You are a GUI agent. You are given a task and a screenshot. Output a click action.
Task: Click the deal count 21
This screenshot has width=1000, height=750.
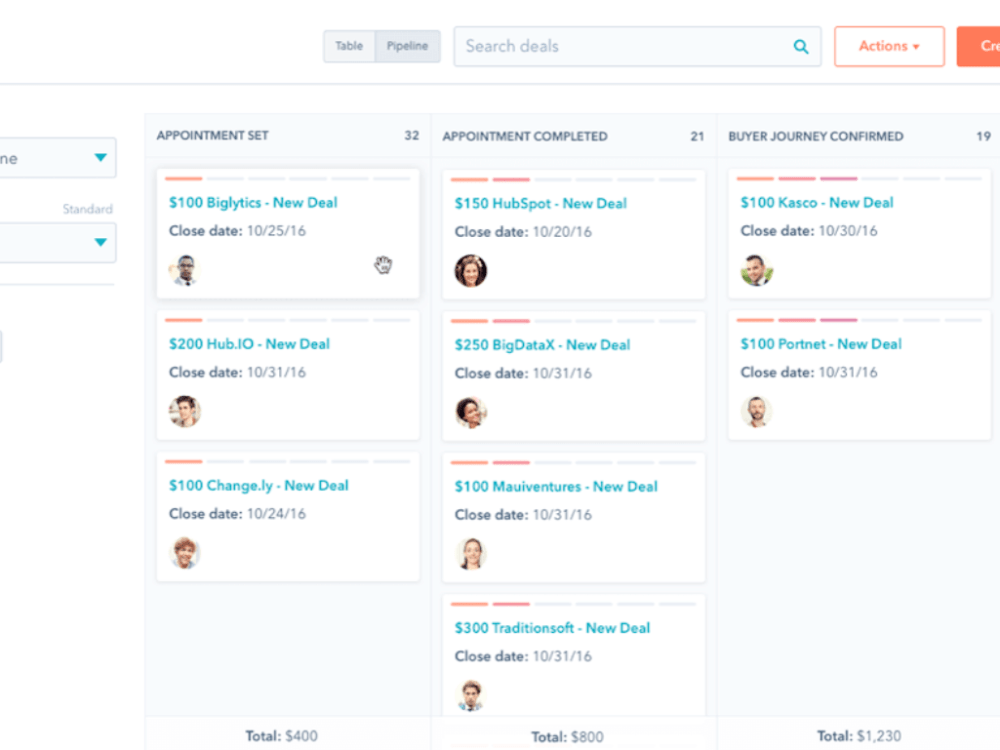click(x=698, y=136)
